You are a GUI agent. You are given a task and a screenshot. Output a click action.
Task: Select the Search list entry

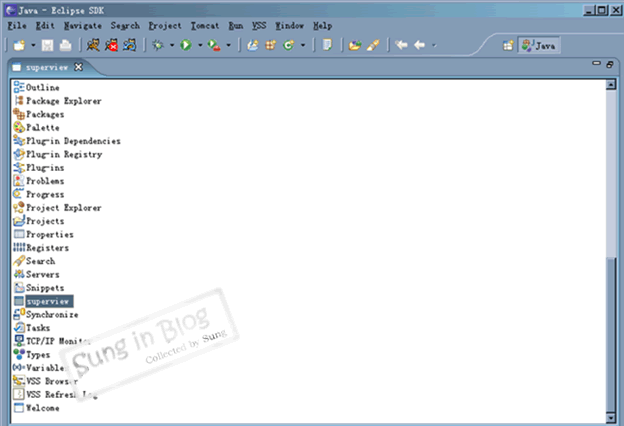34,261
